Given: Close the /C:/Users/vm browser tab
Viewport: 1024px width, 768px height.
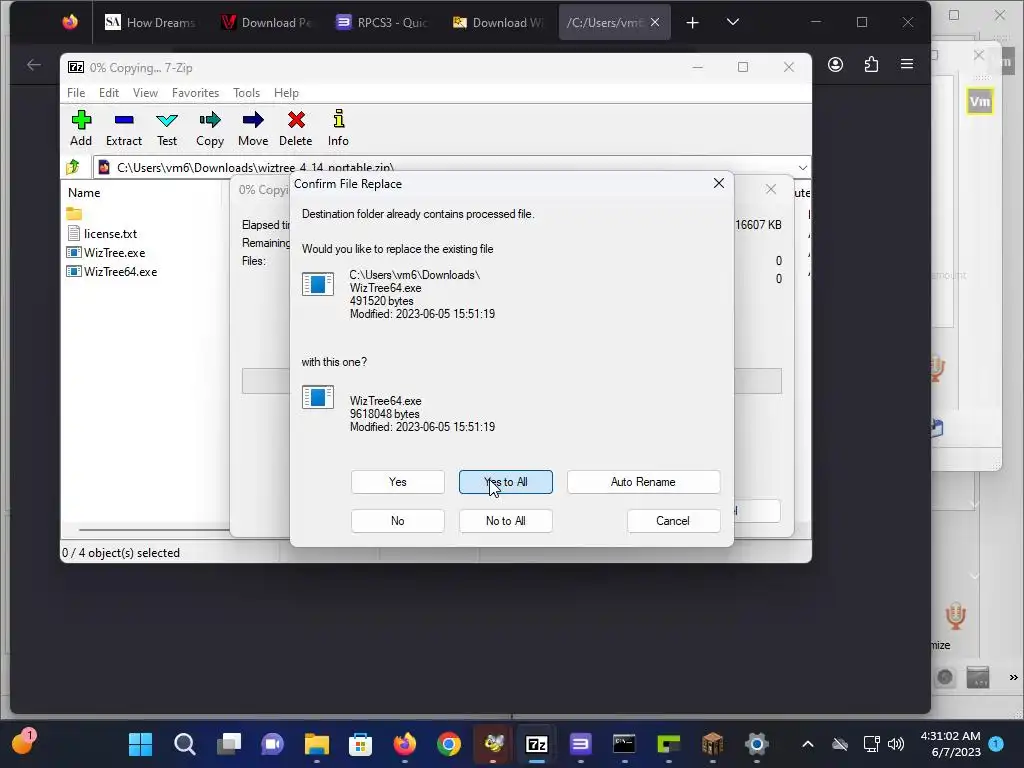Looking at the screenshot, I should [x=655, y=22].
